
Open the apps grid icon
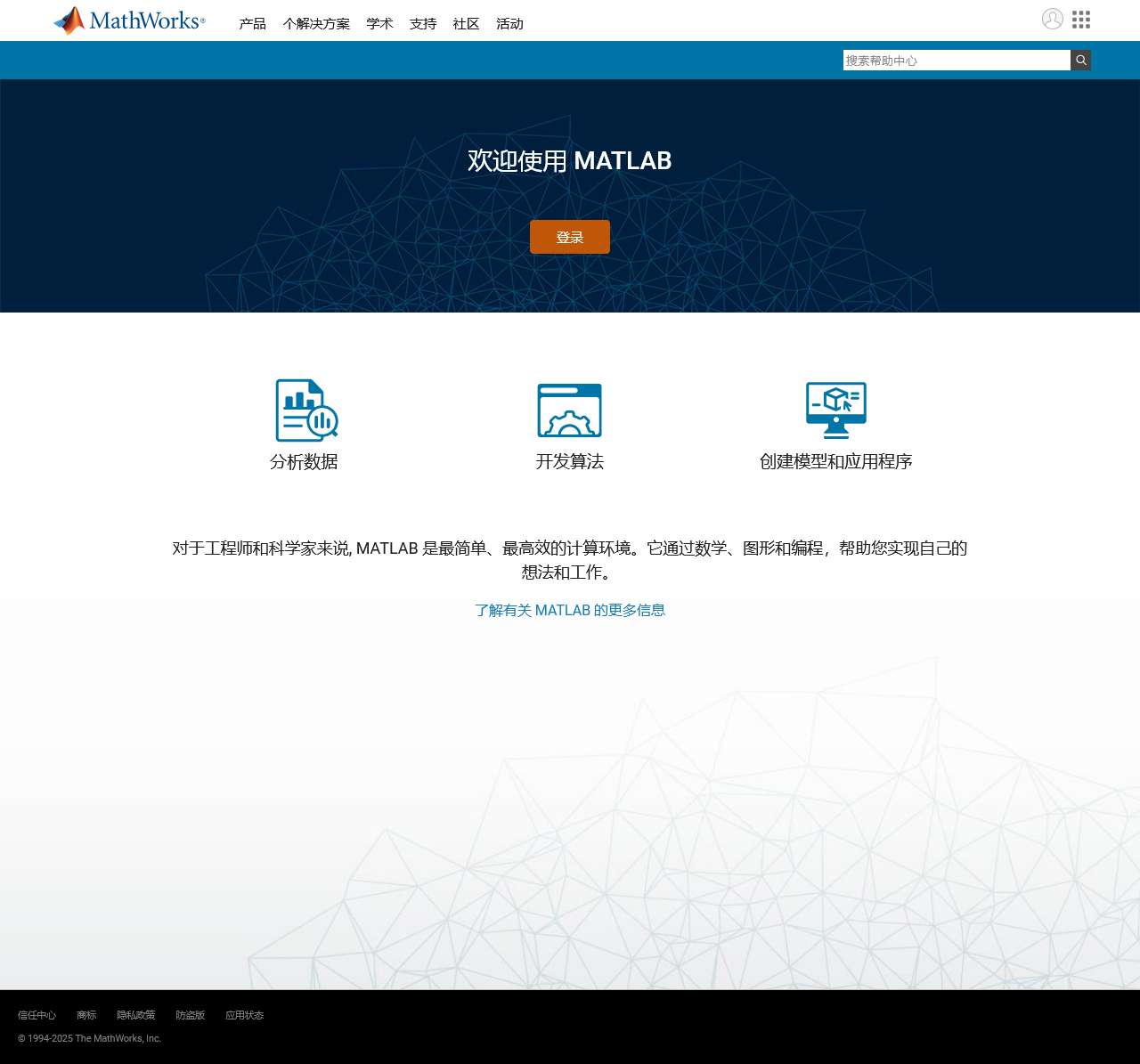(1081, 20)
